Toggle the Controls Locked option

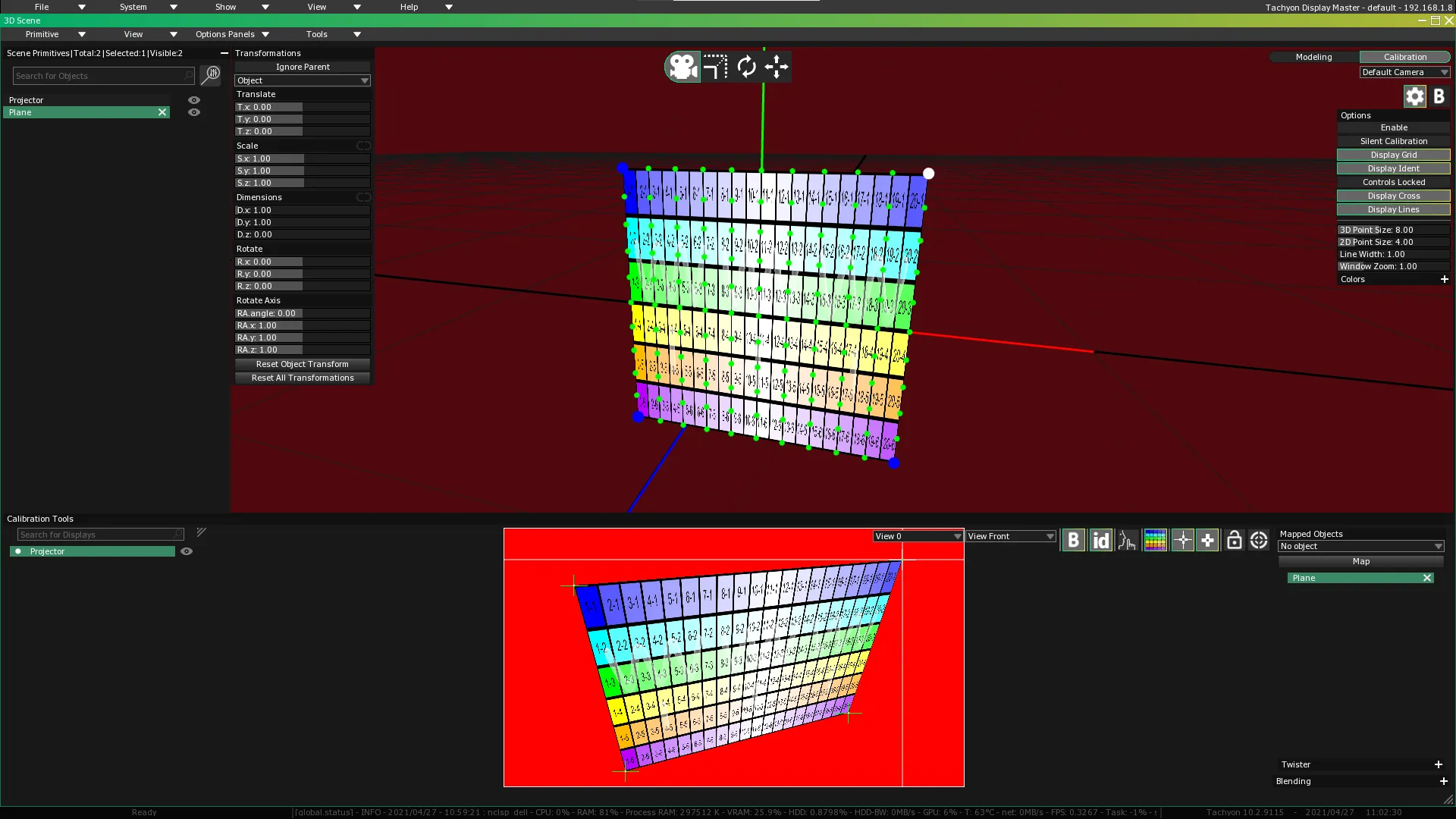point(1393,182)
